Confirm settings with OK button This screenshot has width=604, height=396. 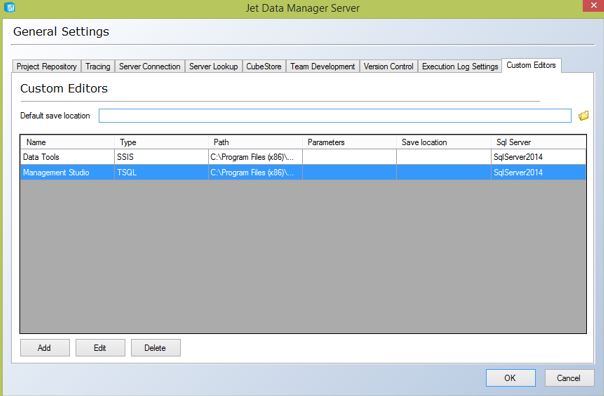tap(510, 378)
